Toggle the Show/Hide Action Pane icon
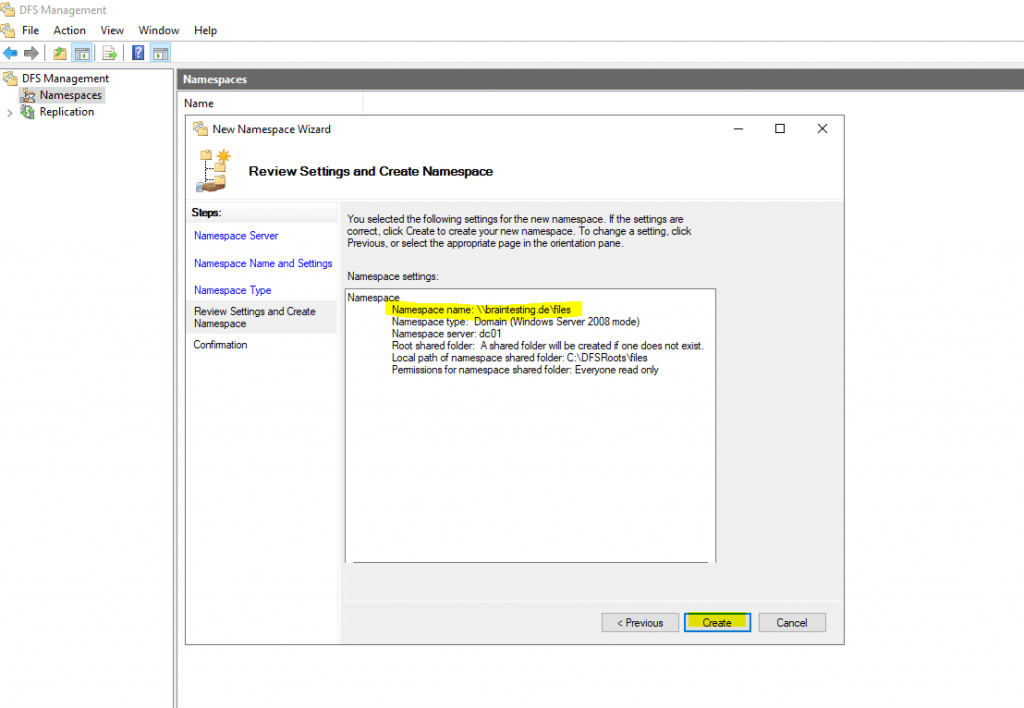Viewport: 1024px width, 708px height. pos(161,53)
